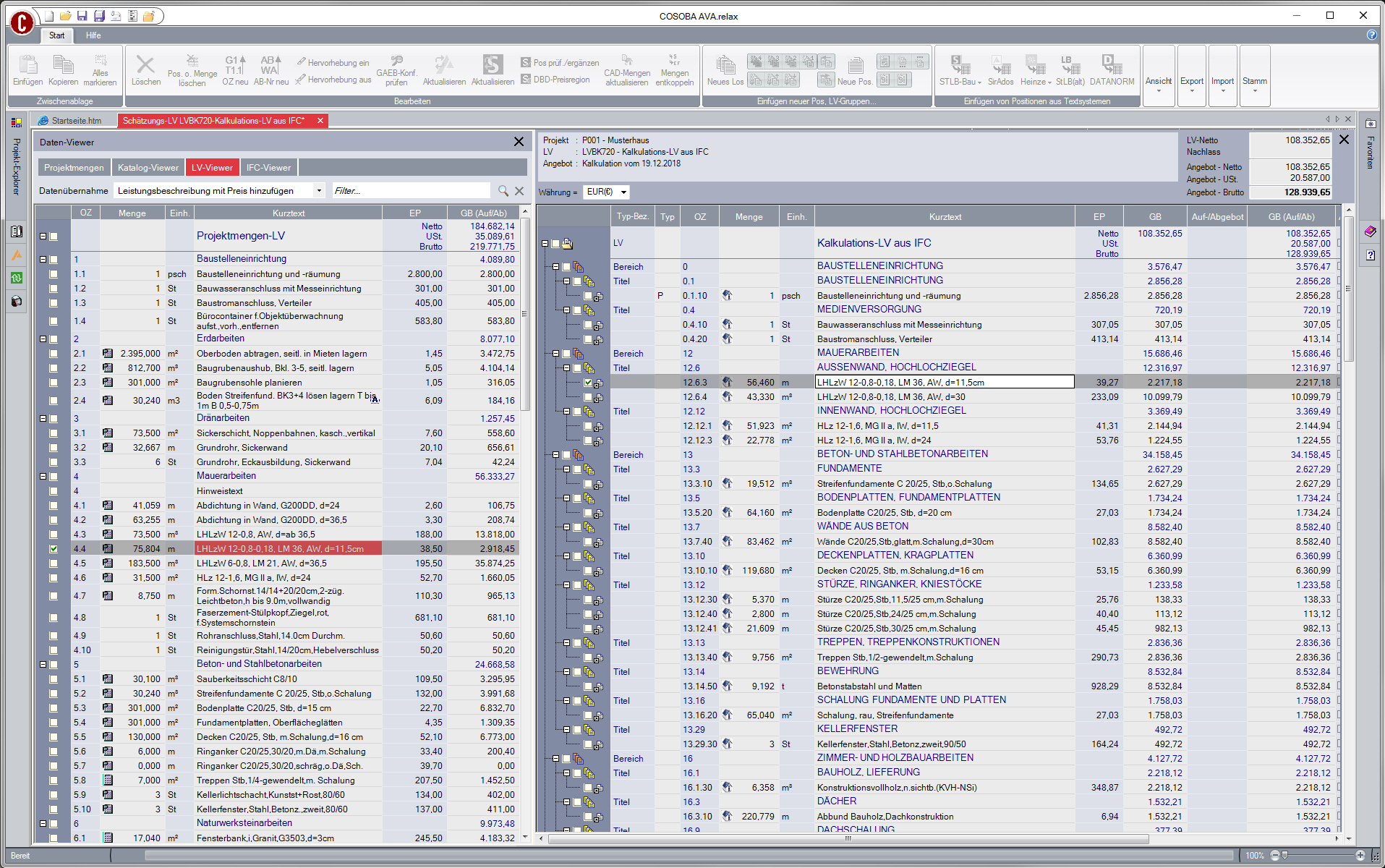Click the GAEB-Konf. prüfen icon
Image resolution: width=1385 pixels, height=868 pixels.
pos(396,61)
